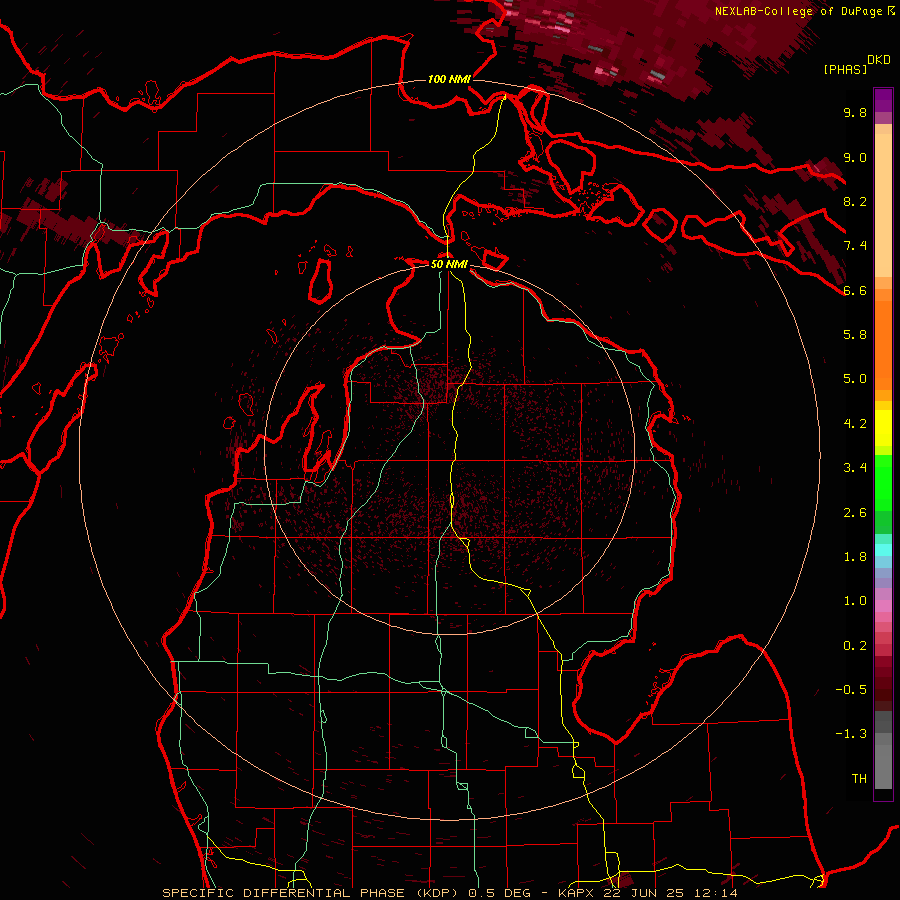This screenshot has height=900, width=900.
Task: Click the 7.4 color scale value
Action: point(855,246)
